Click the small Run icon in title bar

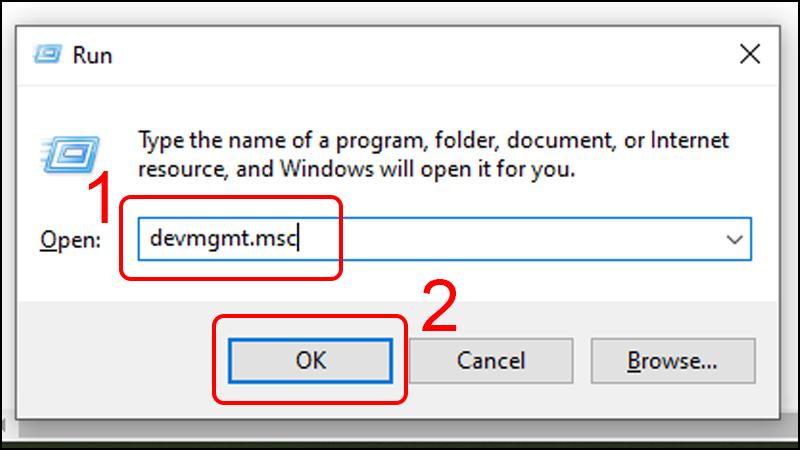click(x=46, y=54)
